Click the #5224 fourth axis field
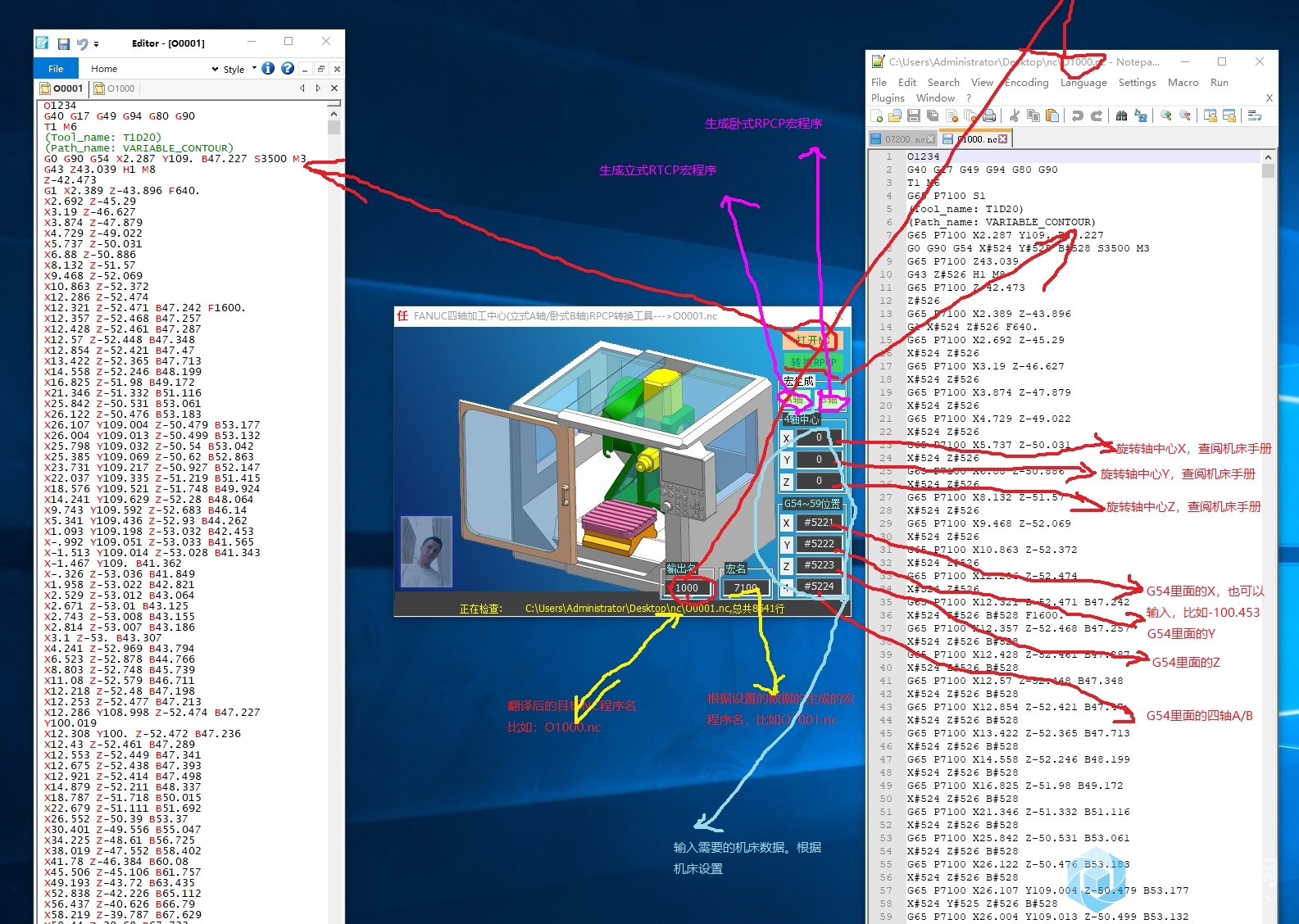Image resolution: width=1299 pixels, height=924 pixels. pos(819,586)
